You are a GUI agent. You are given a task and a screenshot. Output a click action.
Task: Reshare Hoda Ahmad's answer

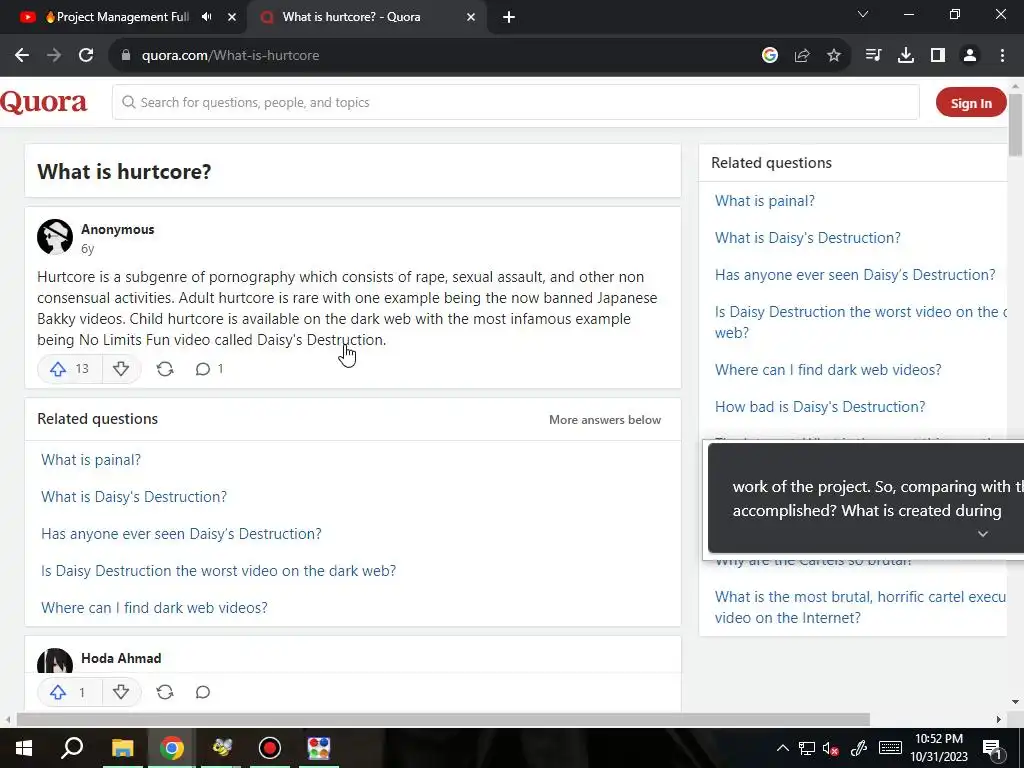click(x=165, y=692)
